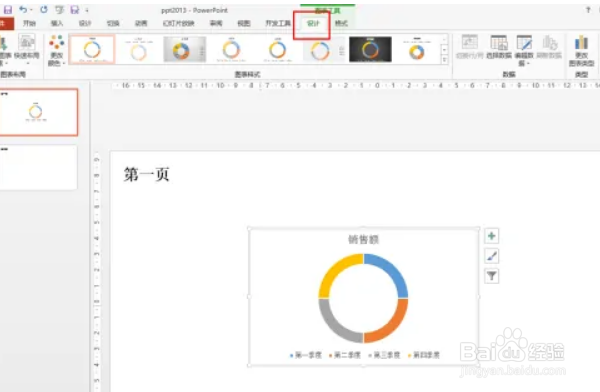The image size is (600, 392).
Task: Select the gray donut segment
Action: pos(336,325)
